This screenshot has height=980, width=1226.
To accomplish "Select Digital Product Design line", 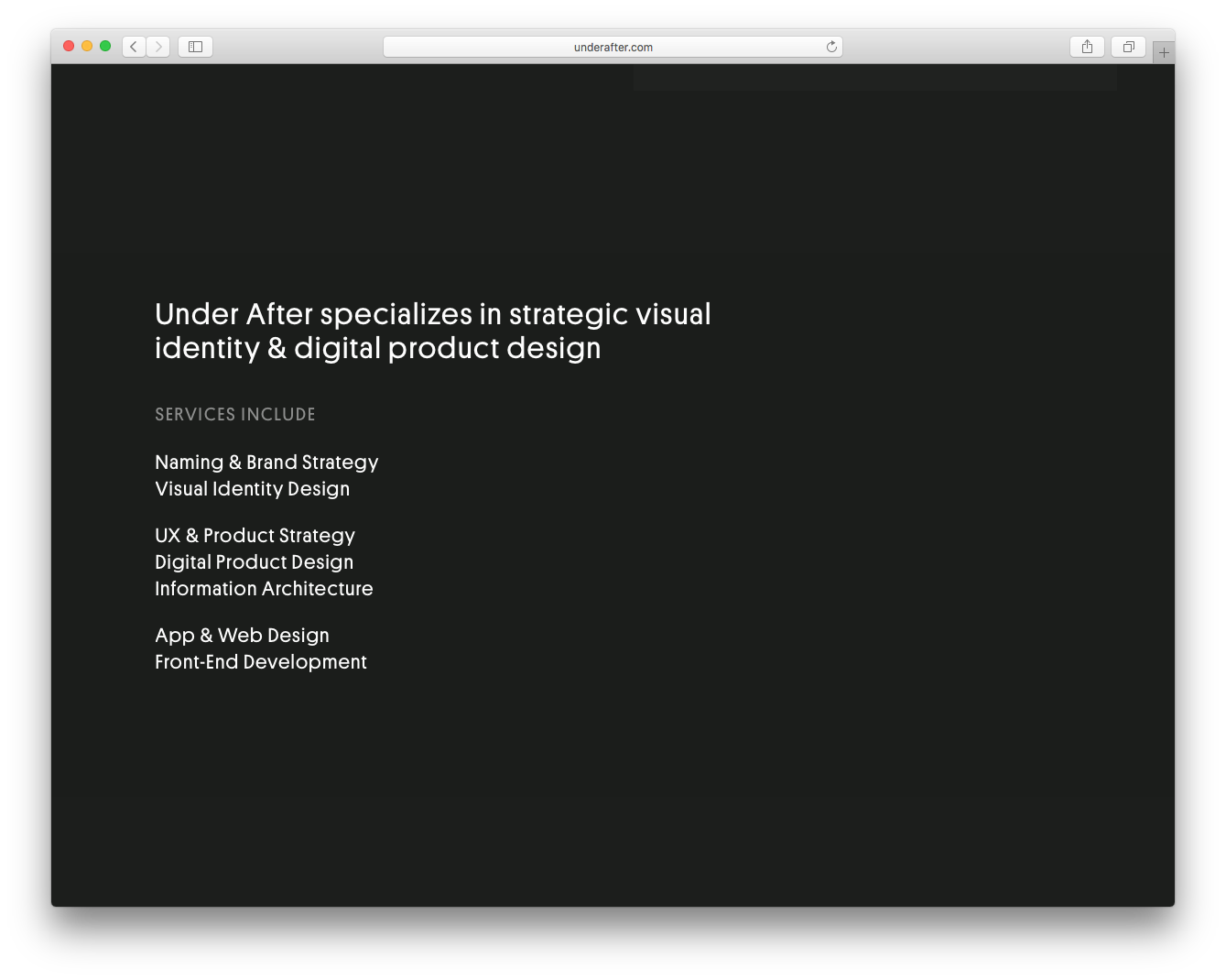I will click(x=254, y=562).
